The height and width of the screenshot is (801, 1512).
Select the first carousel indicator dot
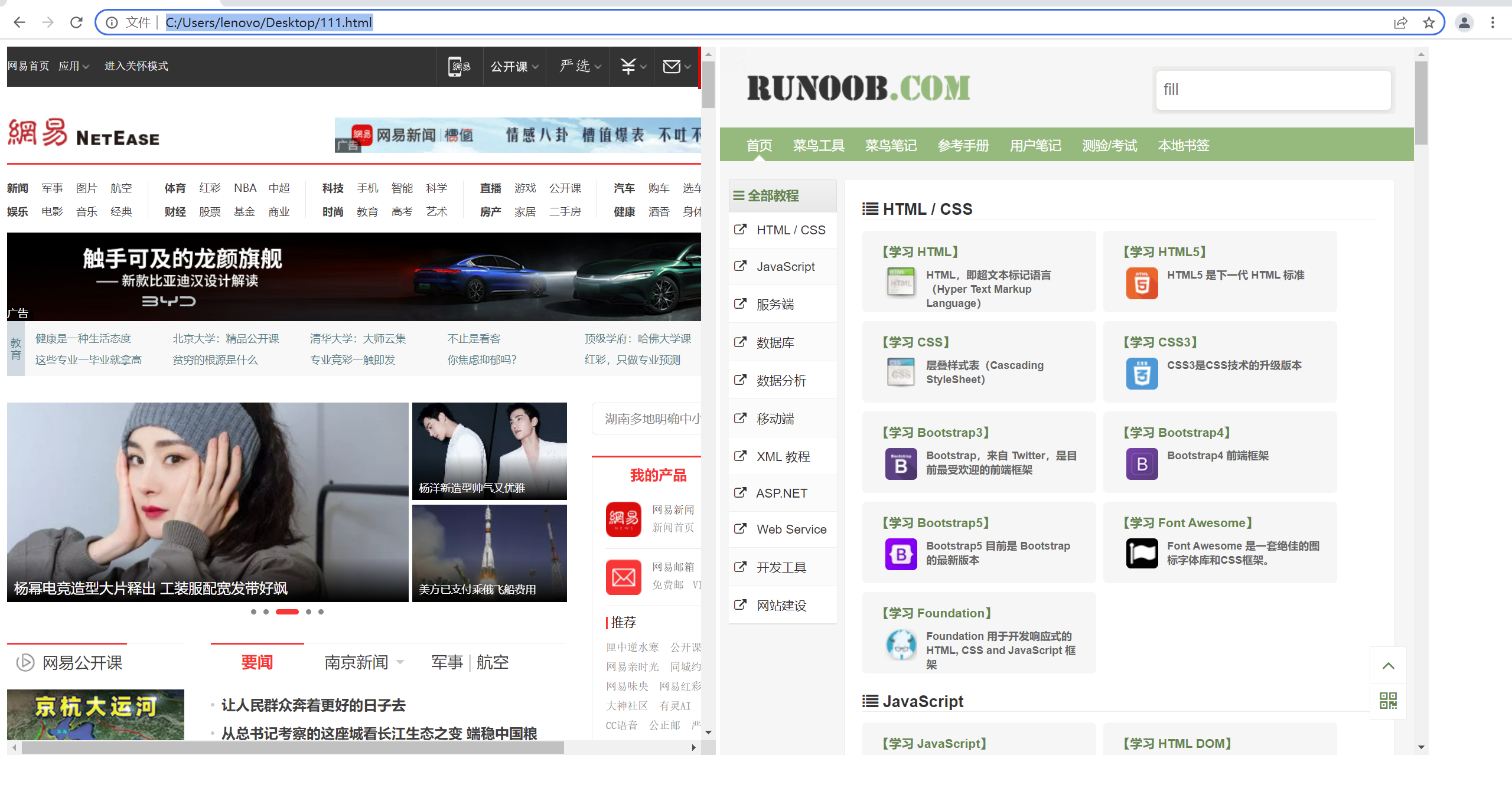(x=253, y=612)
